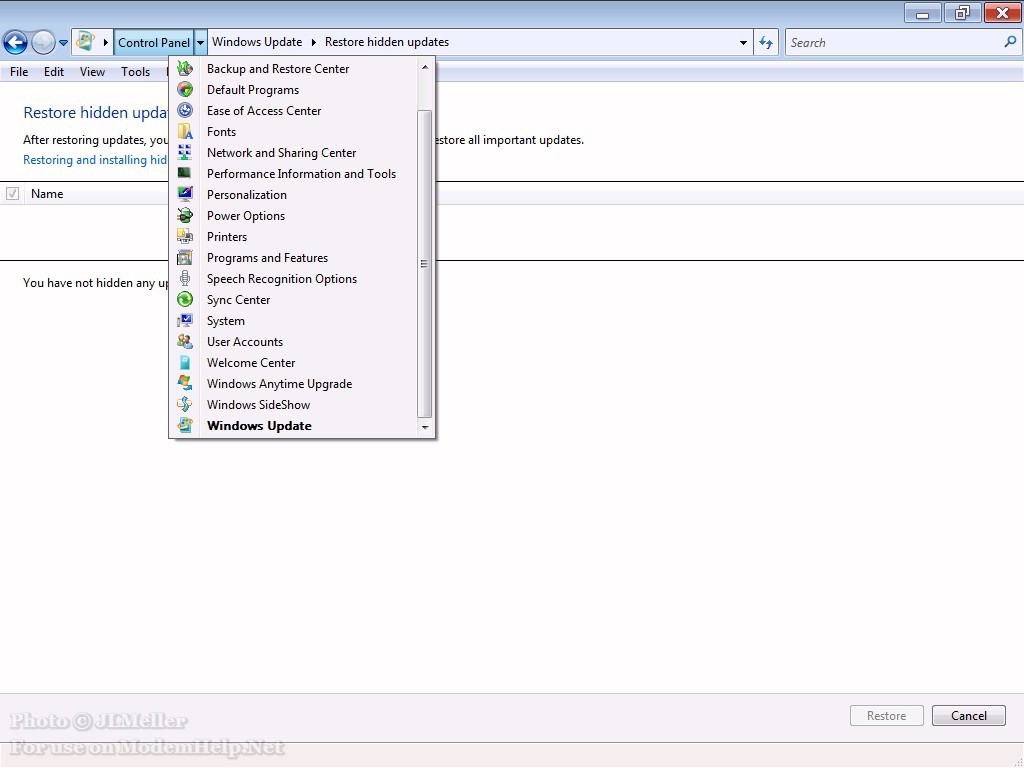Viewport: 1024px width, 768px height.
Task: Click the Control Panel icon in address bar
Action: point(85,42)
